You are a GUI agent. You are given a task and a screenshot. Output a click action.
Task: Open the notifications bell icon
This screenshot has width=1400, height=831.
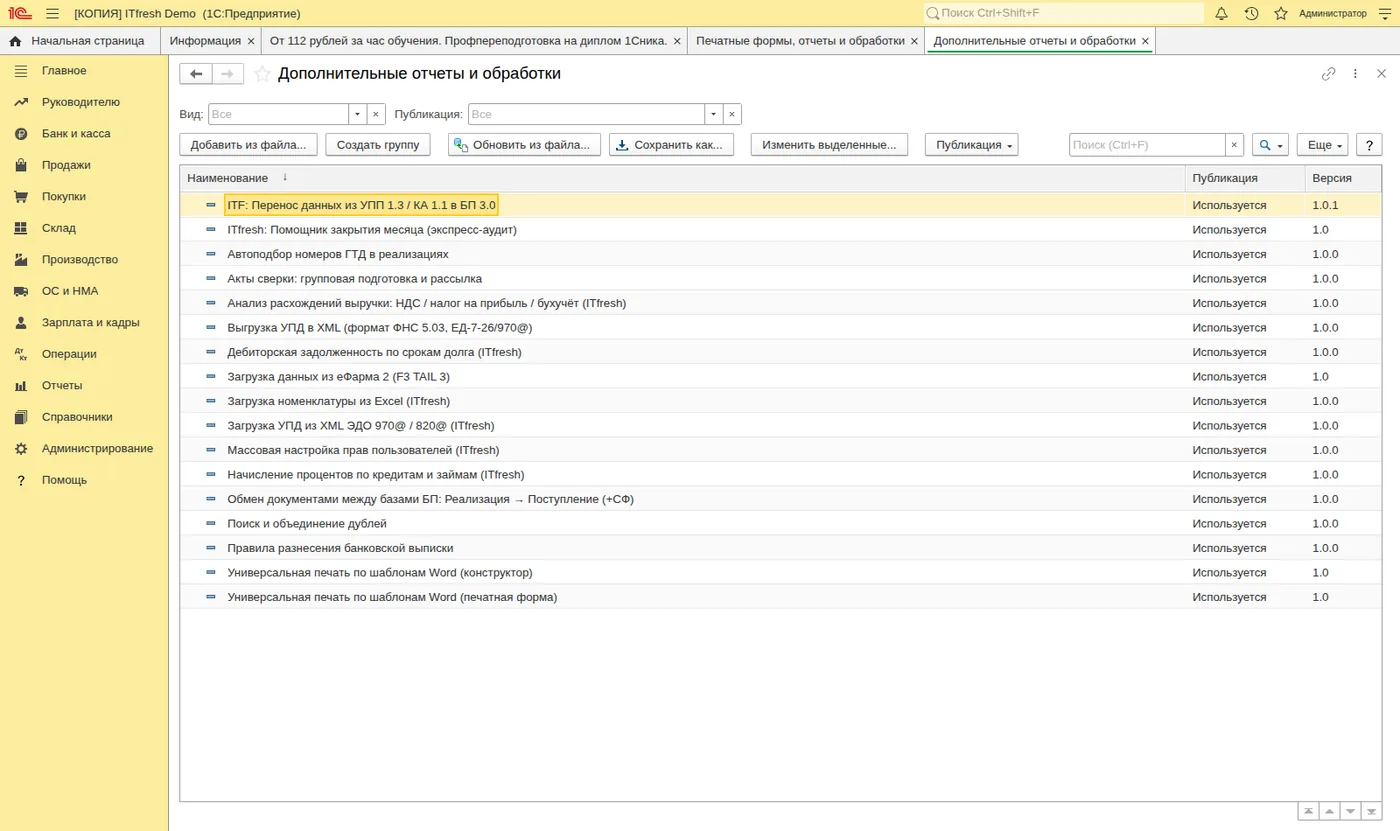(x=1221, y=13)
